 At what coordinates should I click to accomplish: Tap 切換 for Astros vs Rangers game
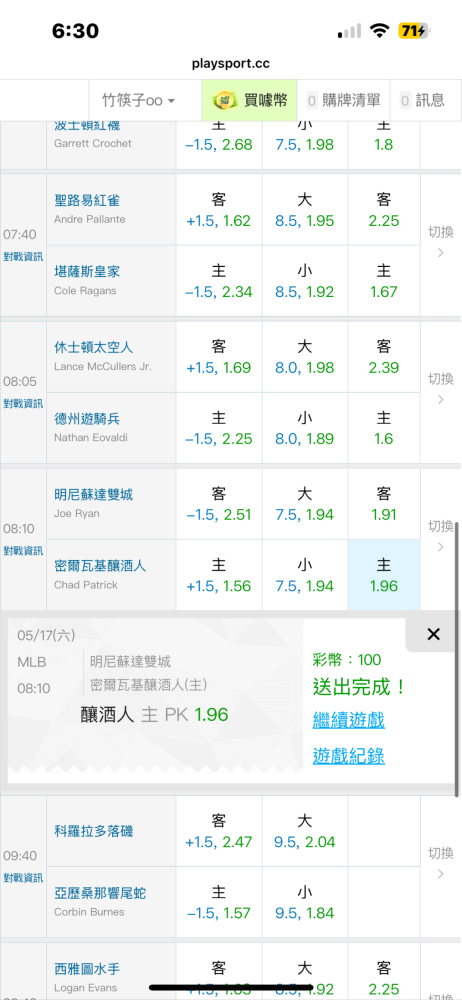pos(440,389)
